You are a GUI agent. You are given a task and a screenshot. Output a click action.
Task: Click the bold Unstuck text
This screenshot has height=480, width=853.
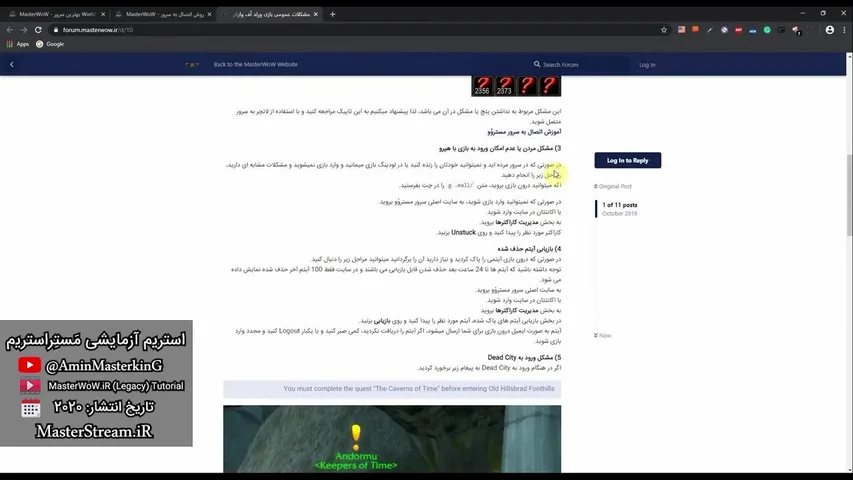463,232
